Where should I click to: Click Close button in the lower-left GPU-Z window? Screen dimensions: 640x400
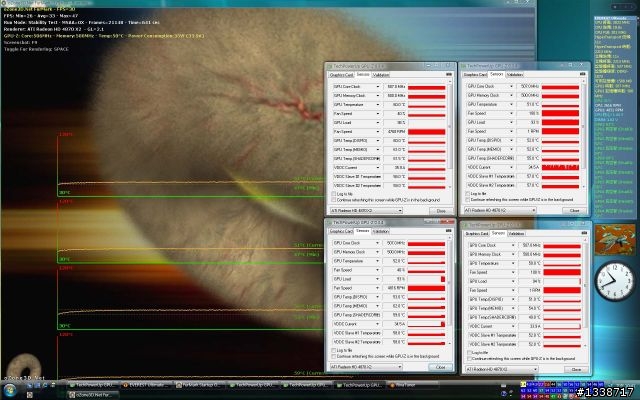click(441, 367)
